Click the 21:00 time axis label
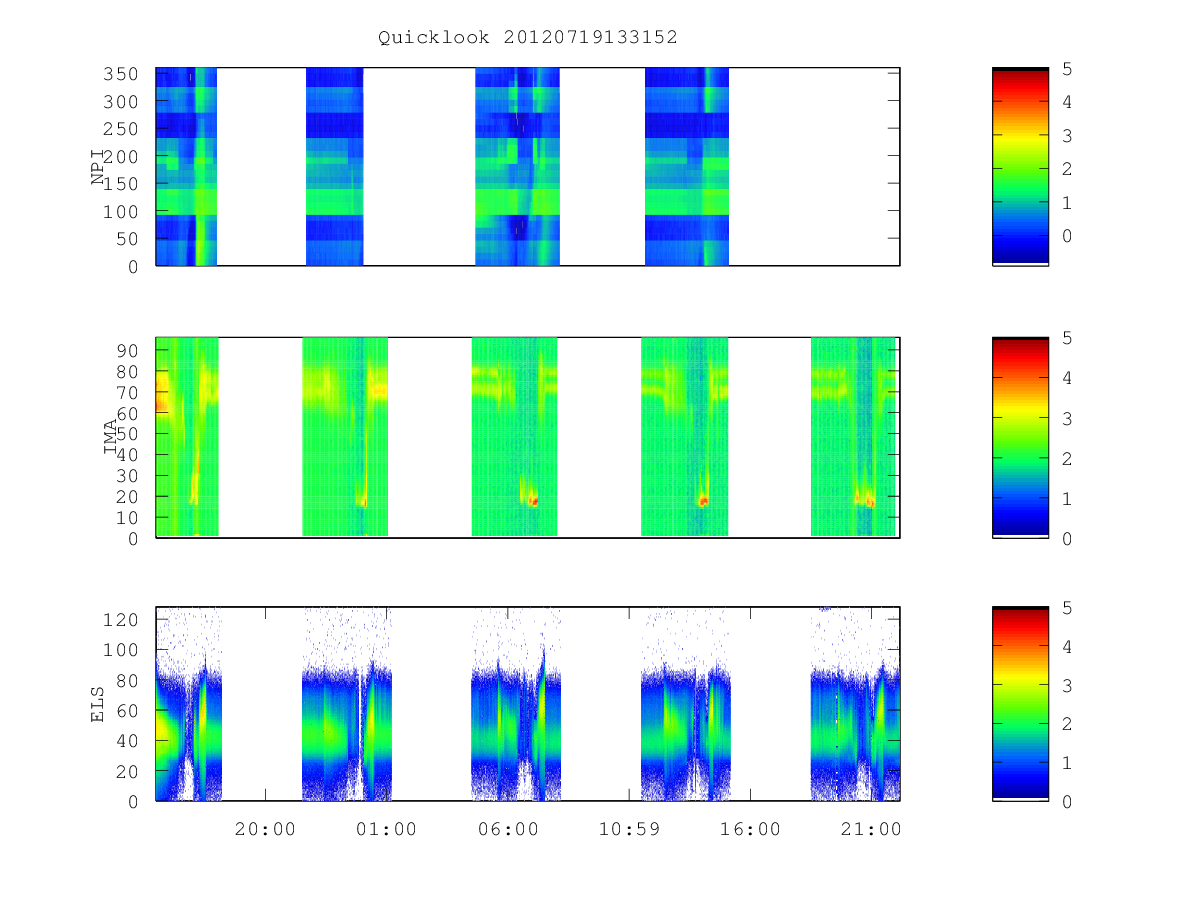Viewport: 1200px width, 900px height. point(871,829)
